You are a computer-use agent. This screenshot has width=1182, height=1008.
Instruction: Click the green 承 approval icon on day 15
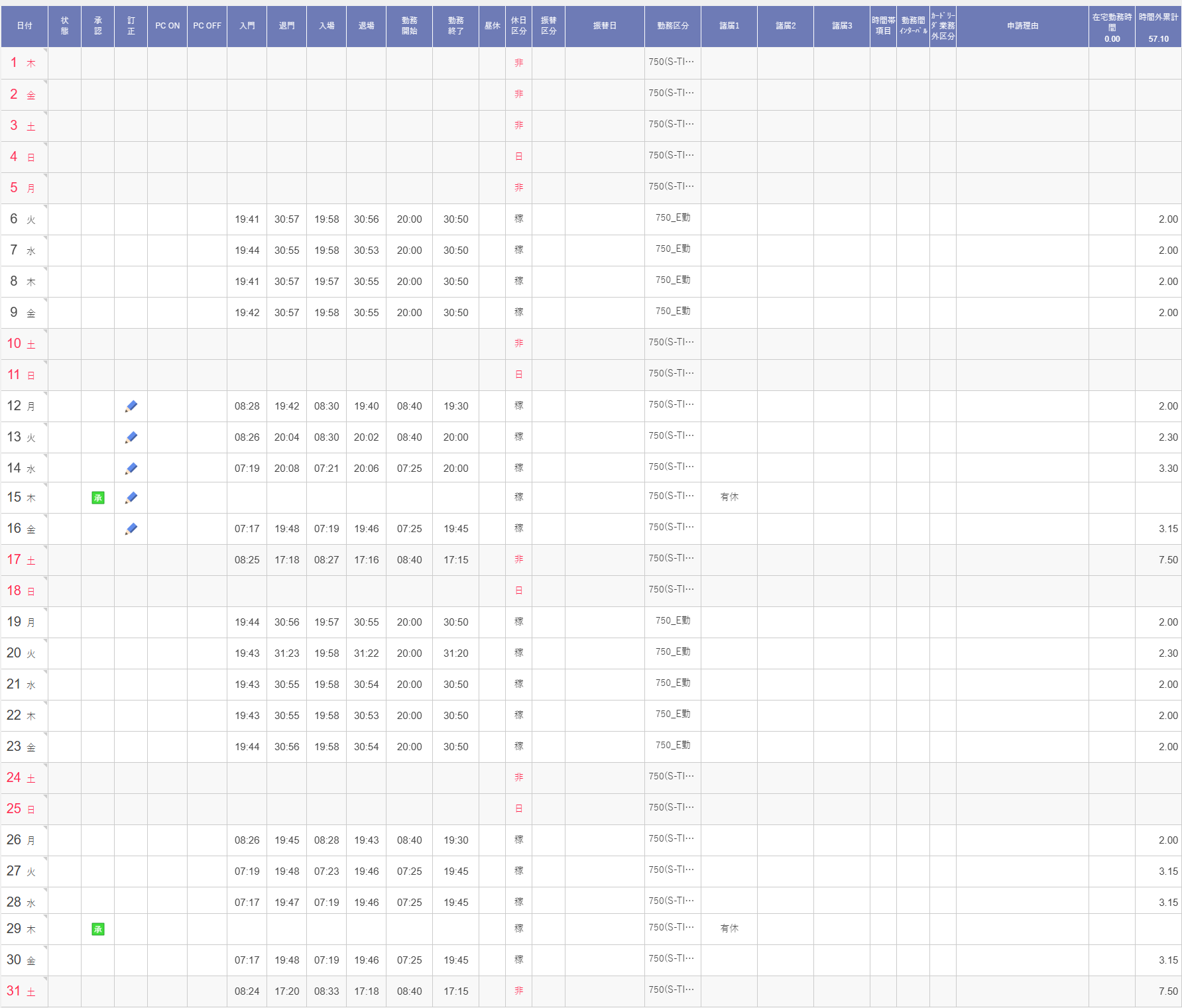98,498
